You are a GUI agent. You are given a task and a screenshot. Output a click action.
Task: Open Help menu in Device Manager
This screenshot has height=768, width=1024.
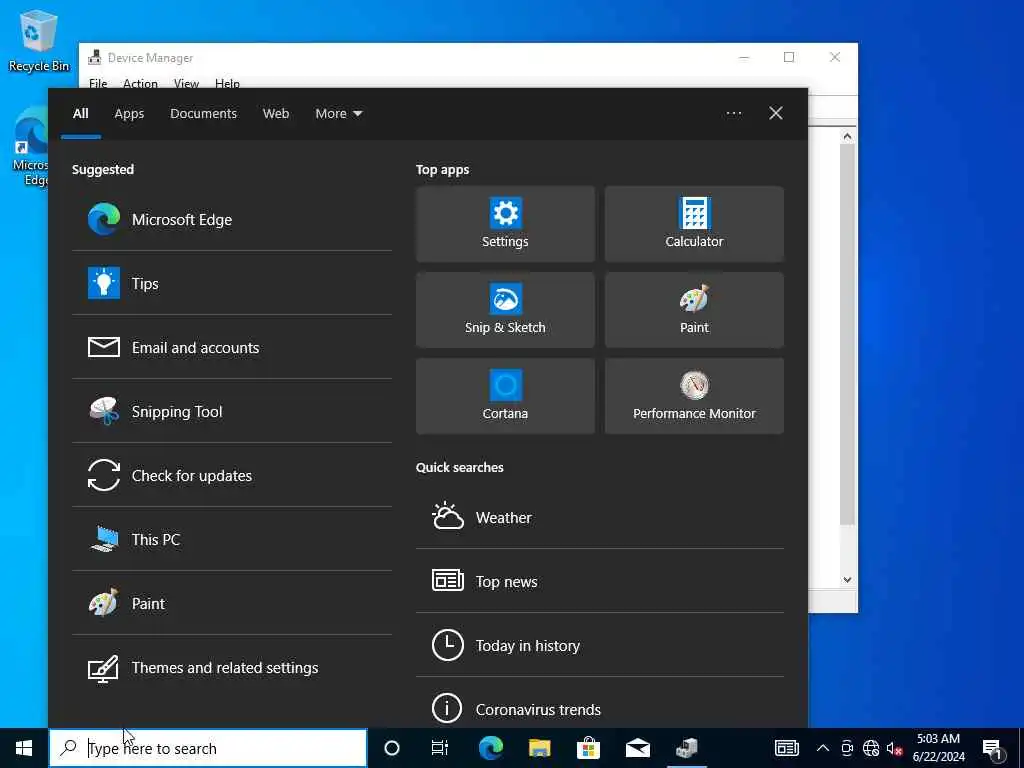227,83
